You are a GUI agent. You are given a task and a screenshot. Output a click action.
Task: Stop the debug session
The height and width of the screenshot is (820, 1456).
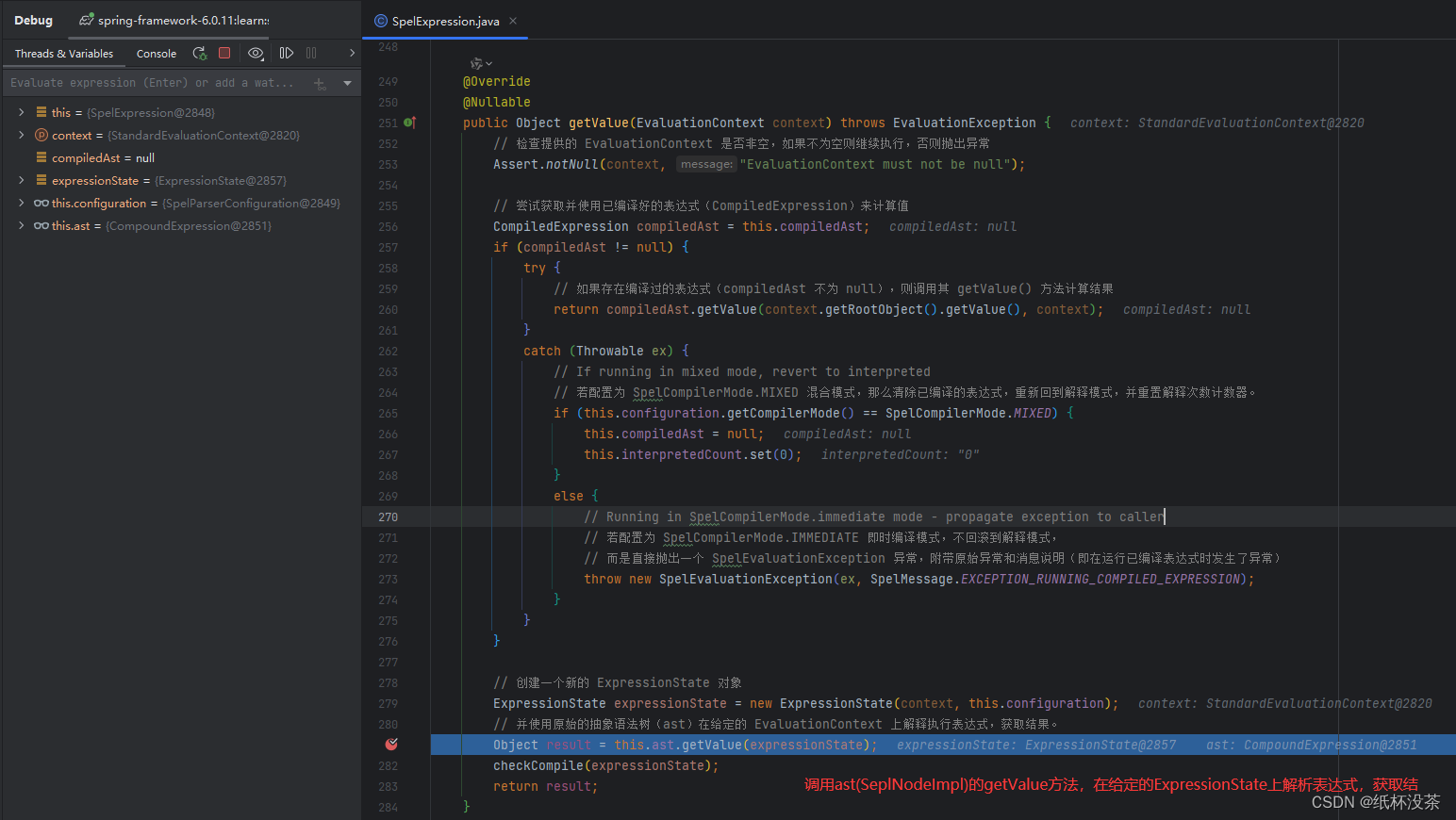(224, 54)
